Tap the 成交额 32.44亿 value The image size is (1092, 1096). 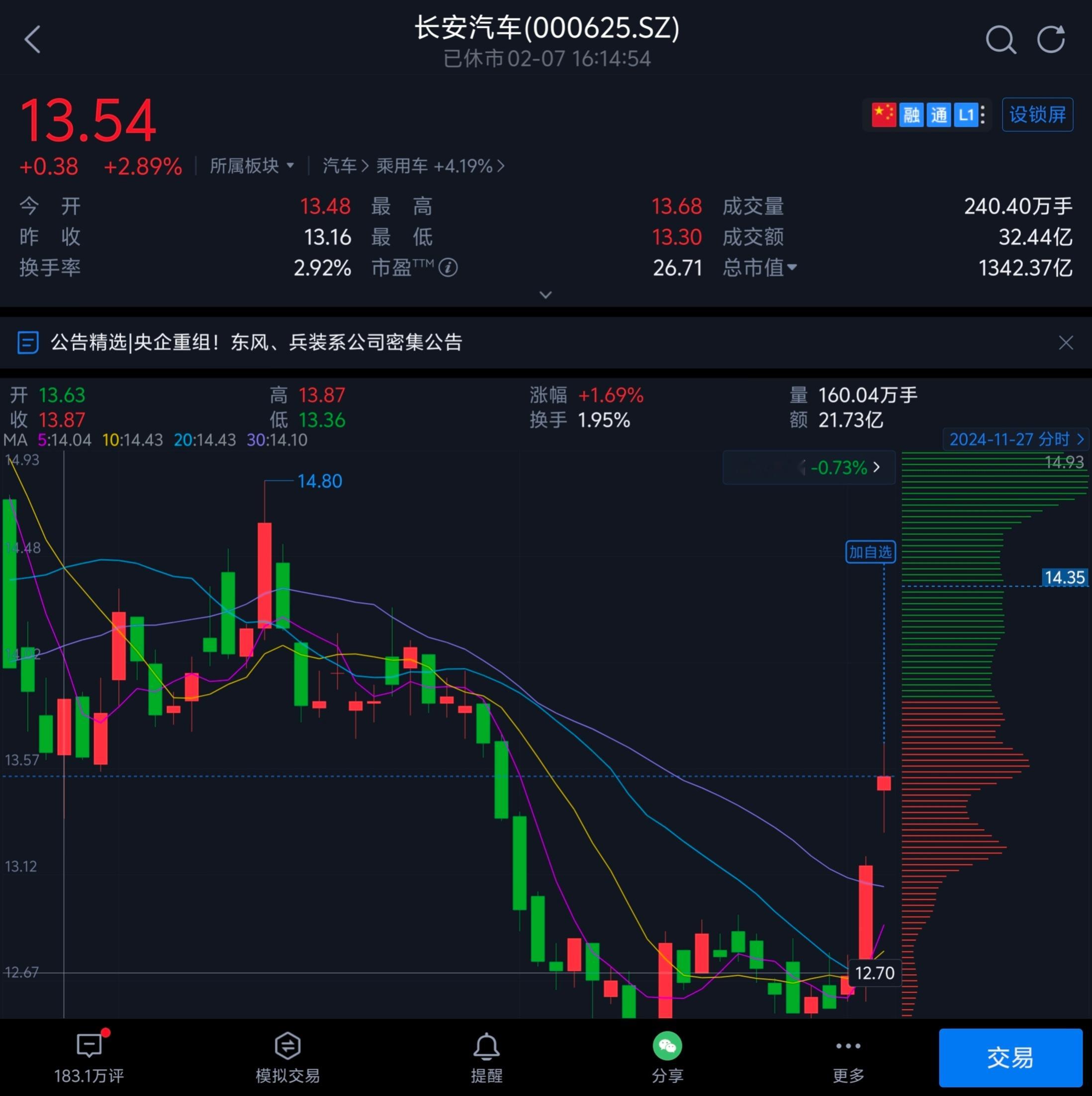(1035, 237)
